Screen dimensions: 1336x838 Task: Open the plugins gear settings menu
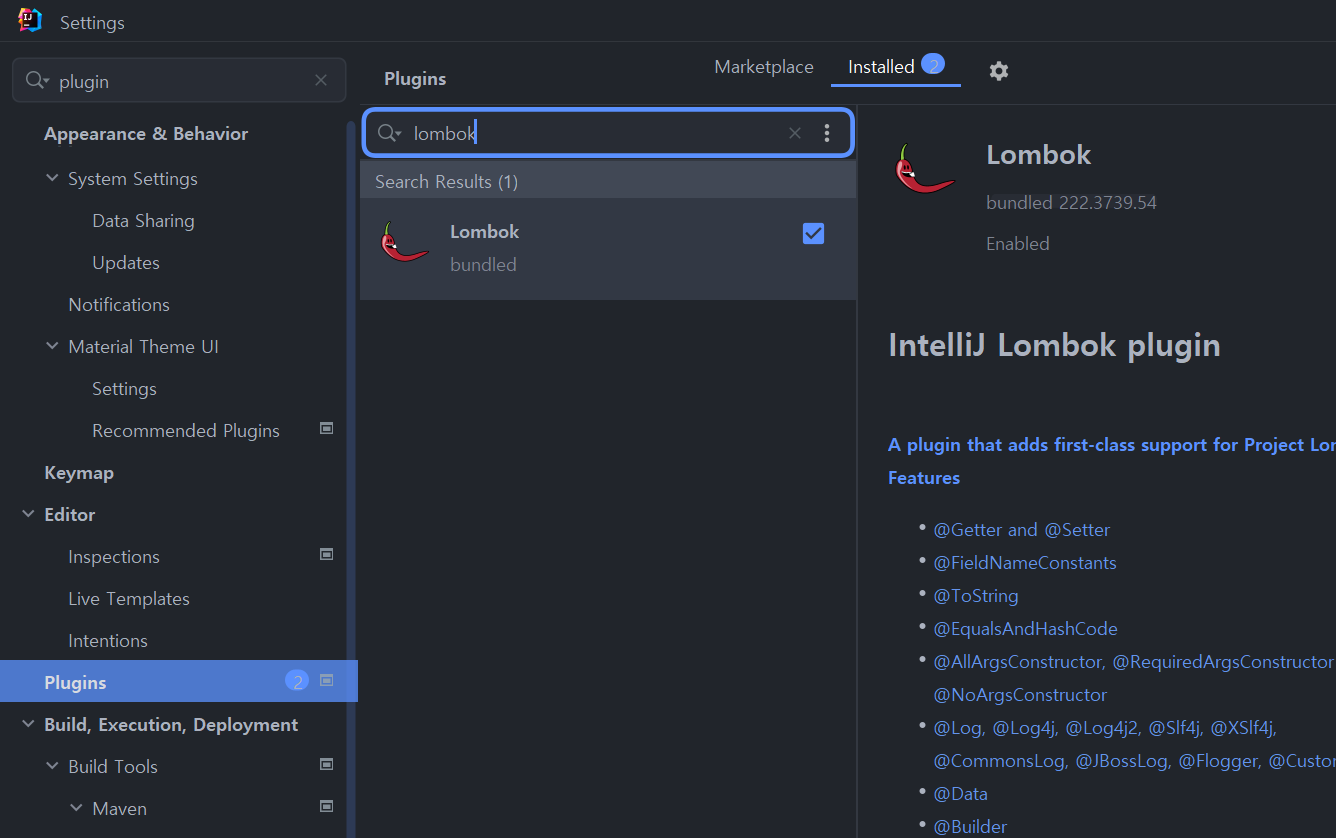point(999,71)
